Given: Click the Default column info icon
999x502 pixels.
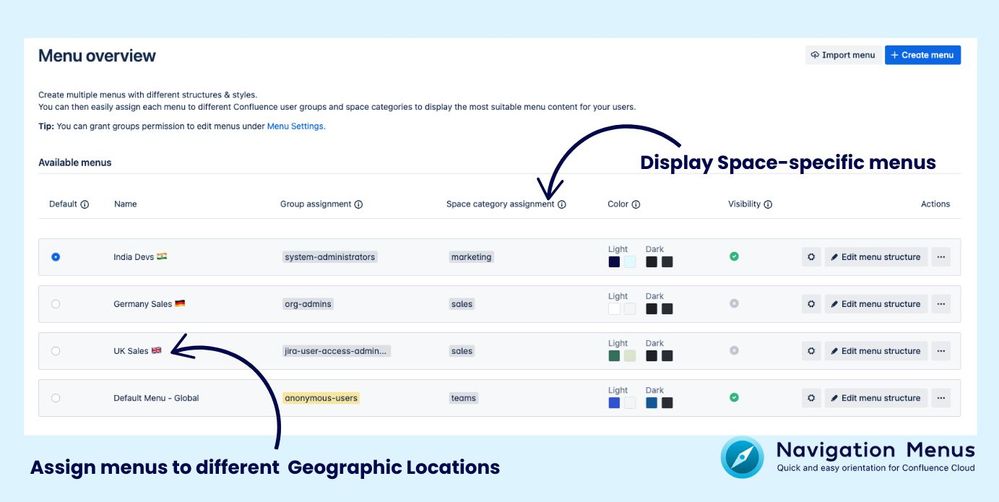Looking at the screenshot, I should pyautogui.click(x=85, y=204).
